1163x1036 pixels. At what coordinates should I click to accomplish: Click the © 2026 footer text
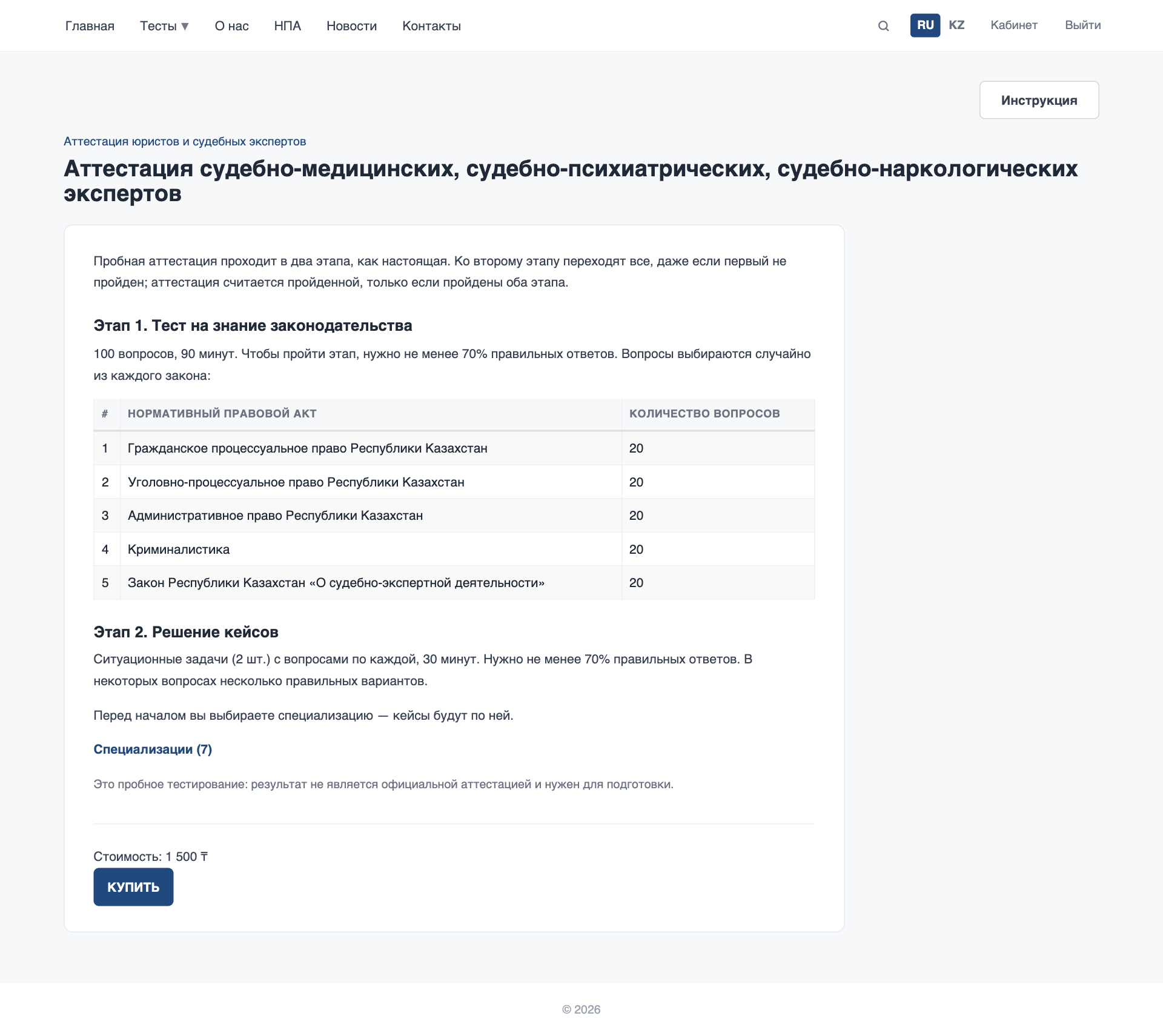[x=581, y=1009]
